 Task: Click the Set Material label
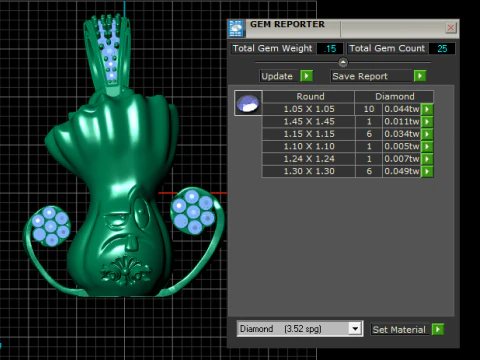[x=399, y=329]
